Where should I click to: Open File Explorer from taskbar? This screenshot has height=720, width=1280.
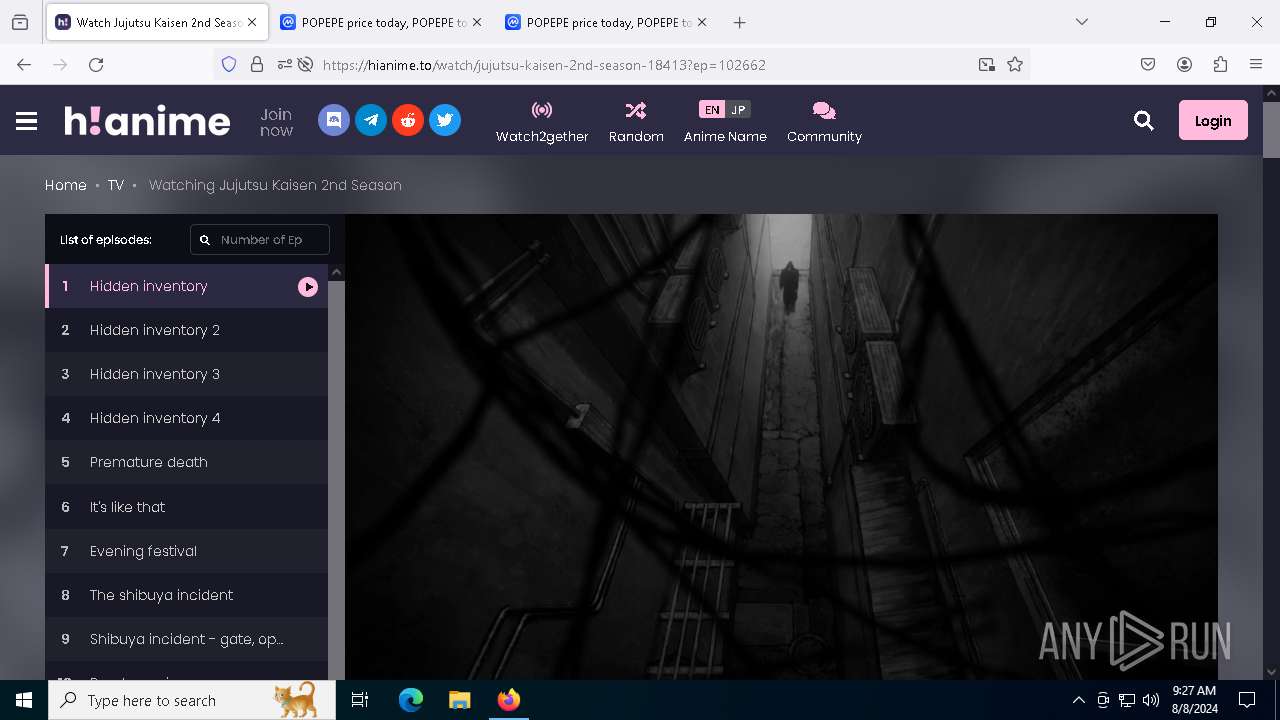(459, 700)
